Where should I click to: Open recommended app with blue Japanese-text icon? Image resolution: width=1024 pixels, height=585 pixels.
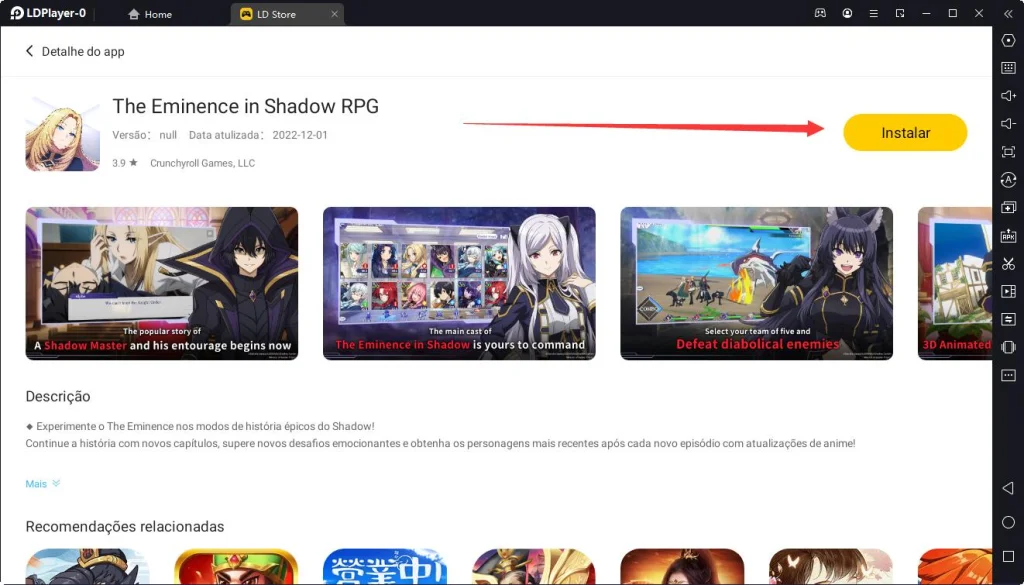tap(385, 567)
